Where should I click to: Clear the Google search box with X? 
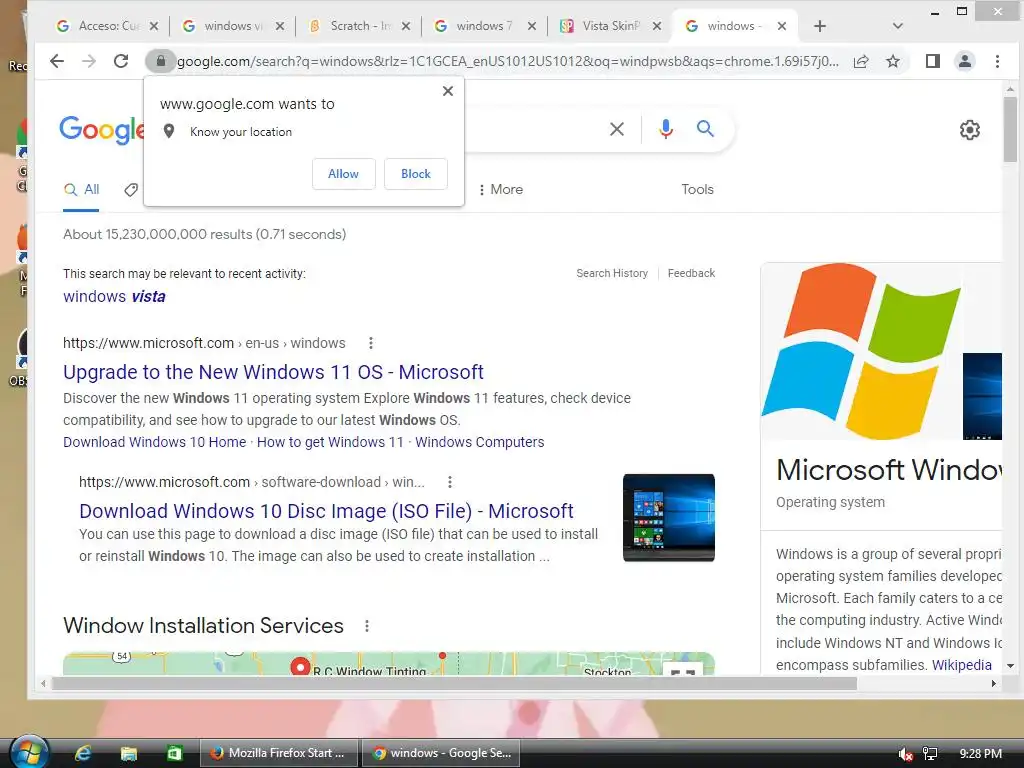click(x=616, y=129)
